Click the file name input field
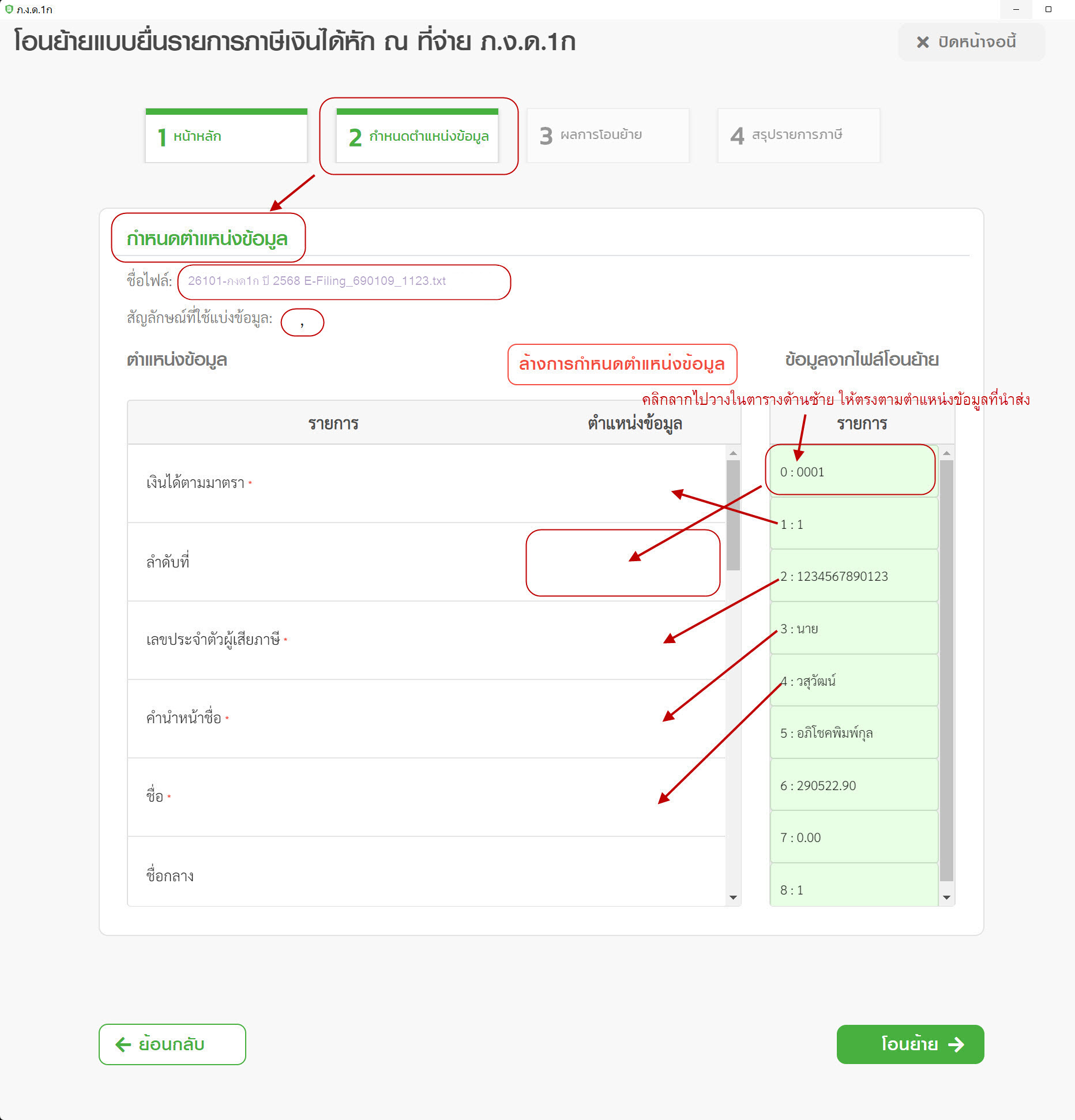 click(344, 281)
